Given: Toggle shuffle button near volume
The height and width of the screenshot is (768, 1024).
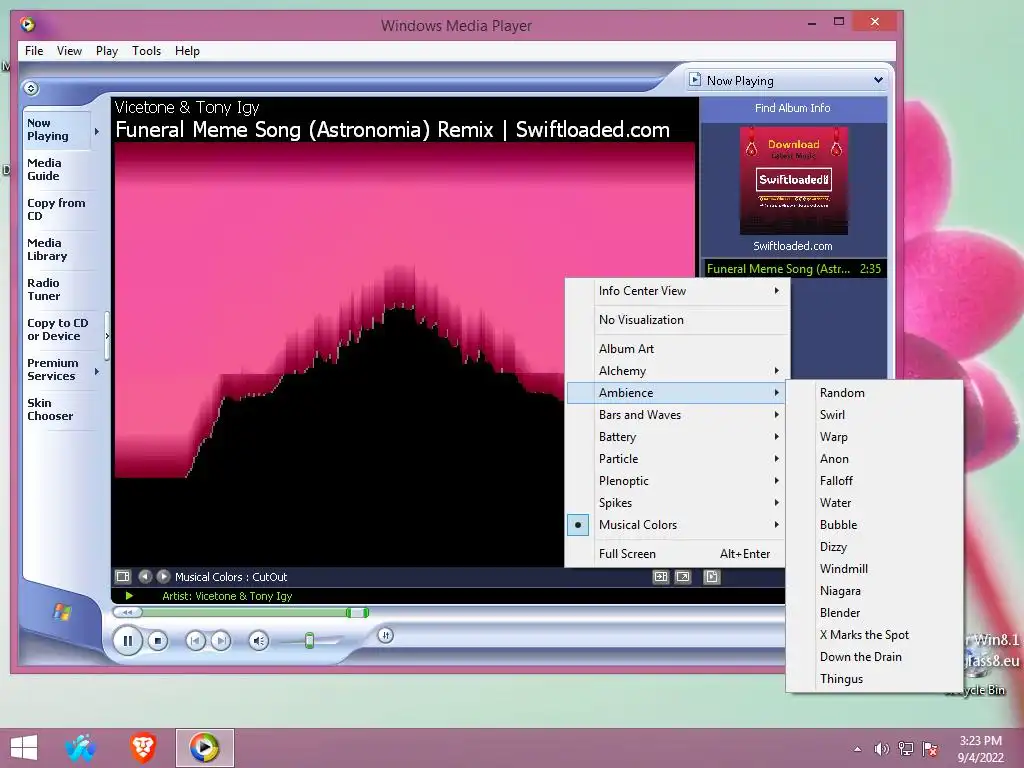Looking at the screenshot, I should (x=385, y=635).
